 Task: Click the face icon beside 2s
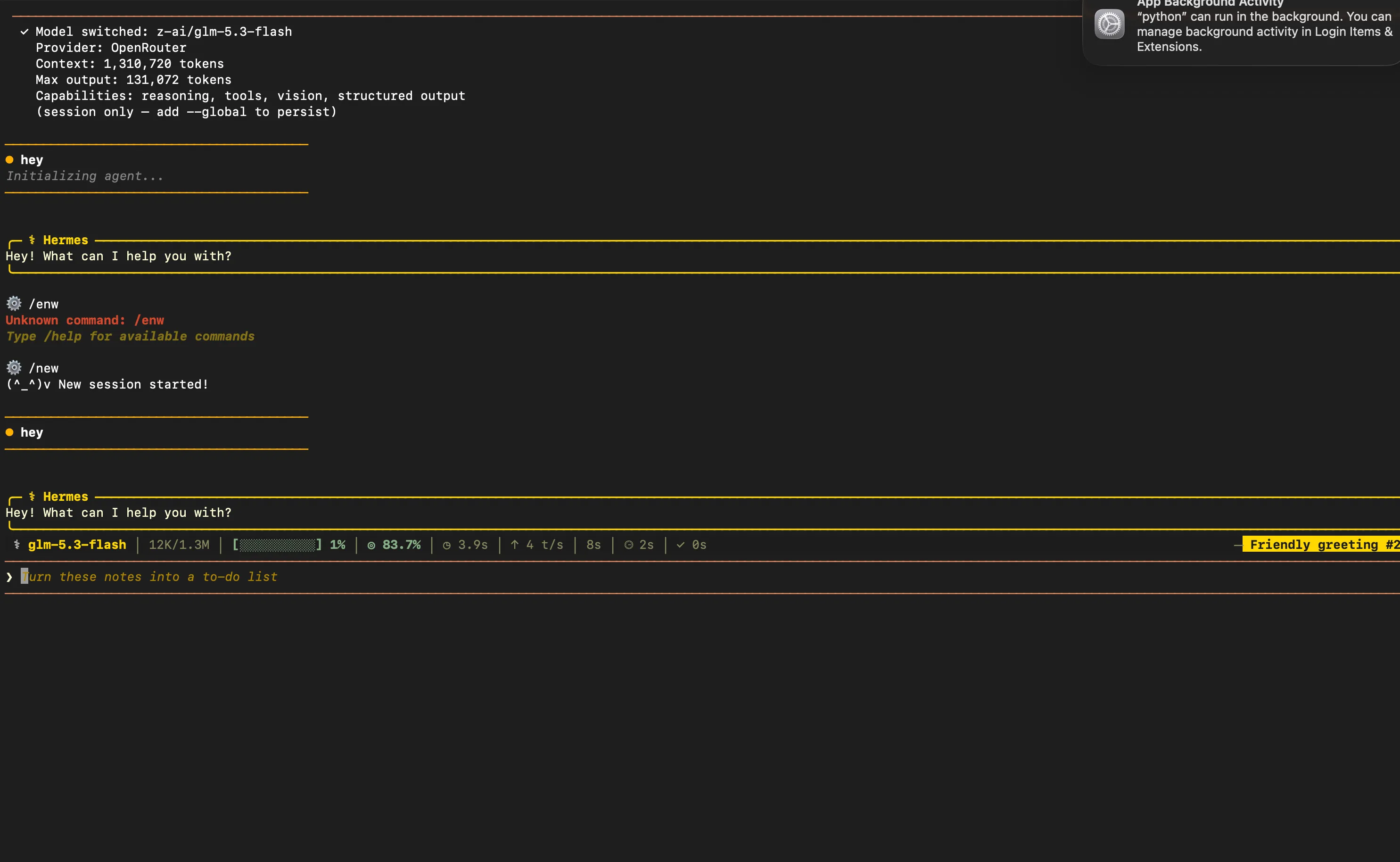point(628,545)
